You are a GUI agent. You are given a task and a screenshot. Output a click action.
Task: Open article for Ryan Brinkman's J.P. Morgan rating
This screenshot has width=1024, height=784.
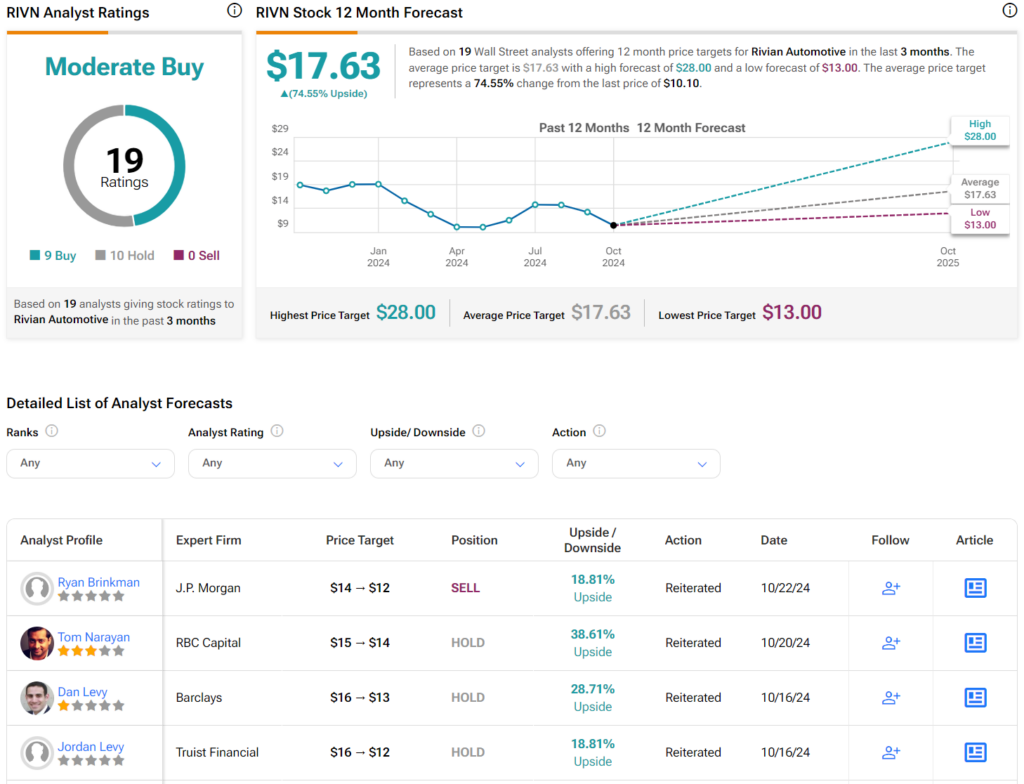[x=975, y=588]
